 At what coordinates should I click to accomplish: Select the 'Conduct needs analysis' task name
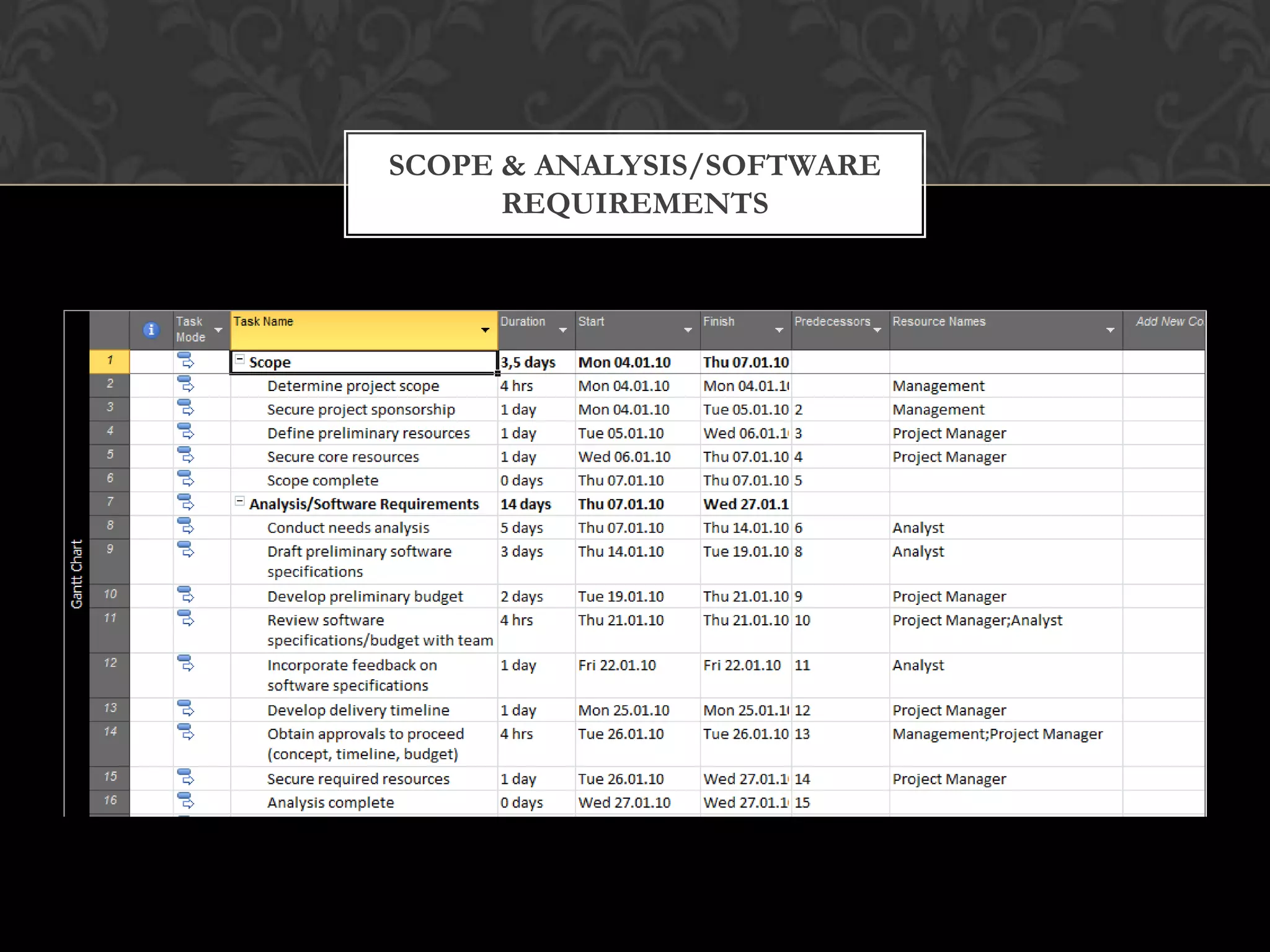click(348, 528)
